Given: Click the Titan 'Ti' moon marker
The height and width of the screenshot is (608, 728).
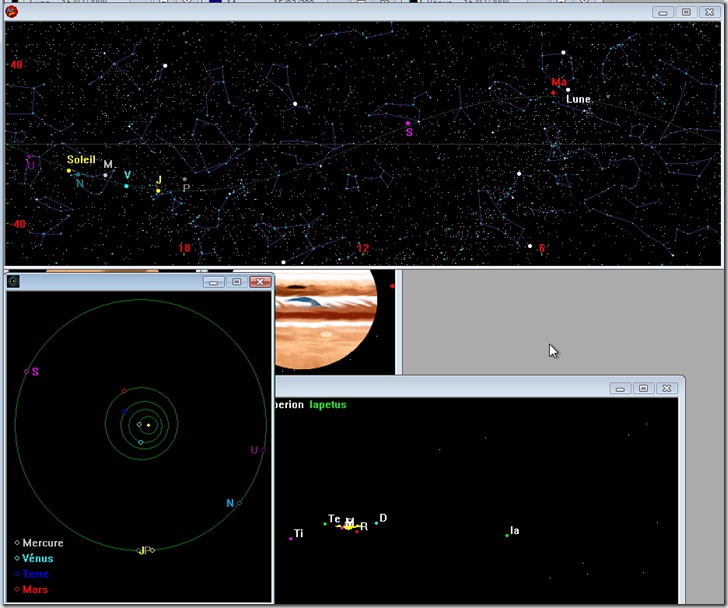Looking at the screenshot, I should coord(291,538).
